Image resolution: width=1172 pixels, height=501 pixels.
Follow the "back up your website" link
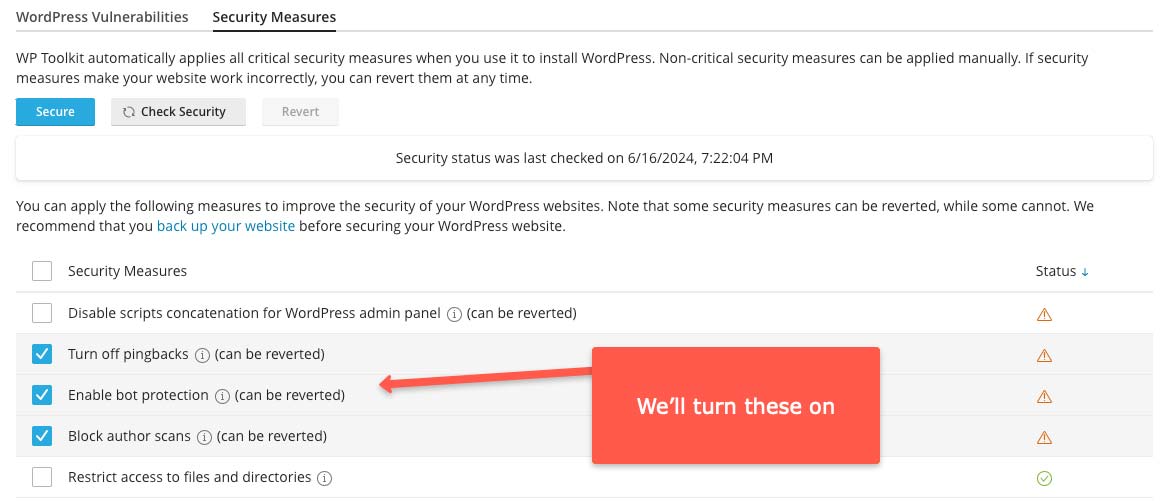(226, 226)
